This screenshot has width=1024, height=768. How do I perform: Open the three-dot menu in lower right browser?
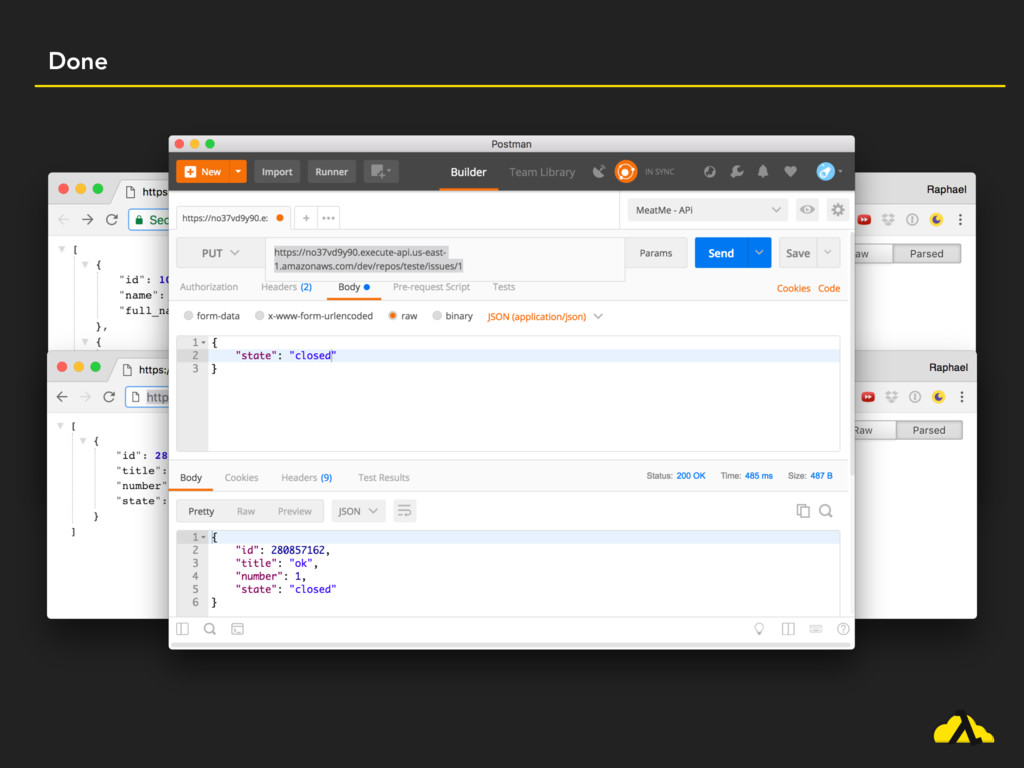(x=961, y=396)
